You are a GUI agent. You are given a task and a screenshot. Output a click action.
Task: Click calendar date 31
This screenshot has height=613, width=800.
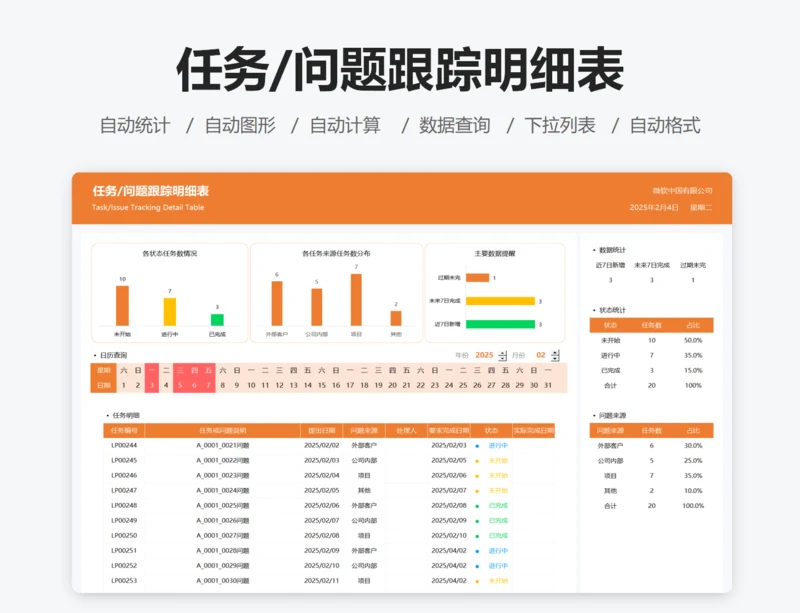click(548, 385)
